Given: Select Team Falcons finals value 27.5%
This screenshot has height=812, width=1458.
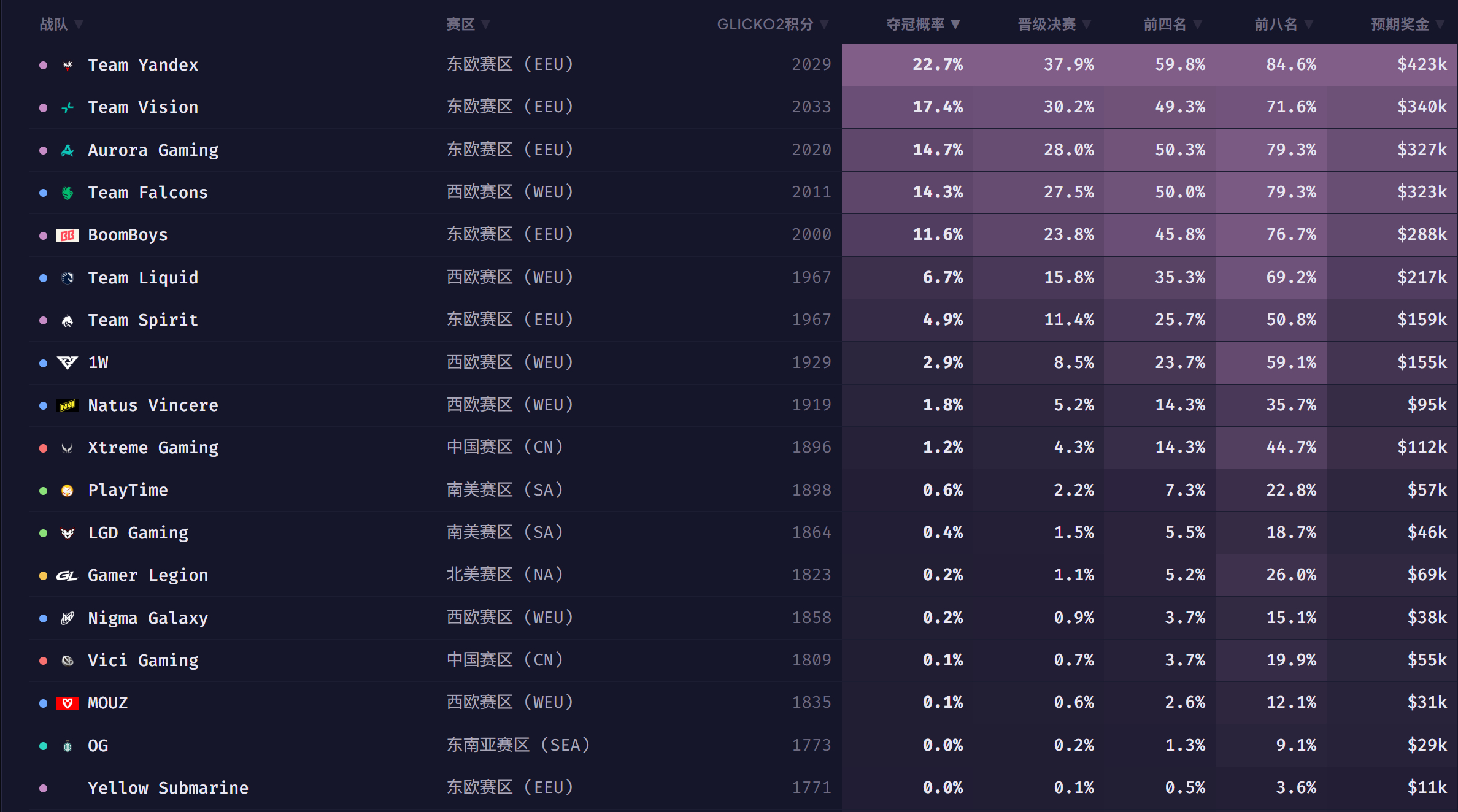Looking at the screenshot, I should 1069,193.
